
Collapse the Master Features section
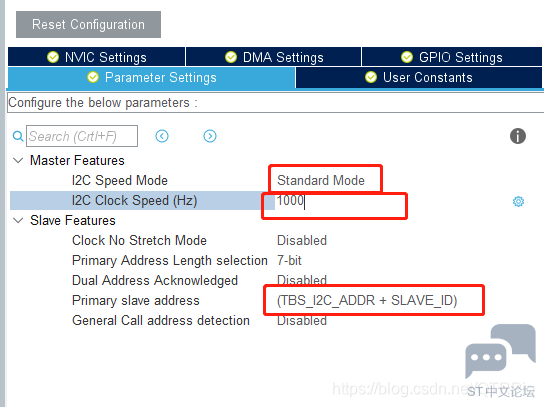click(18, 160)
